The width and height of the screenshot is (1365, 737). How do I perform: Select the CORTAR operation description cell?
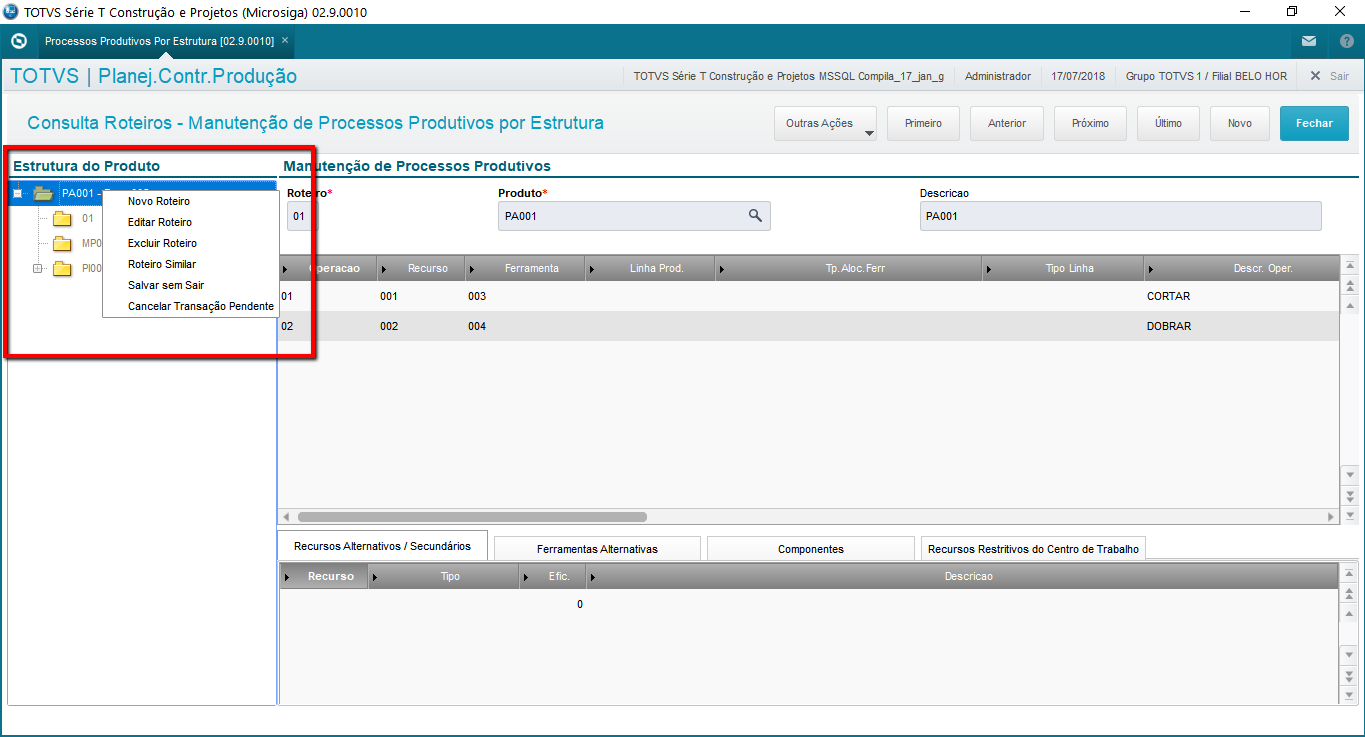[x=1168, y=296]
